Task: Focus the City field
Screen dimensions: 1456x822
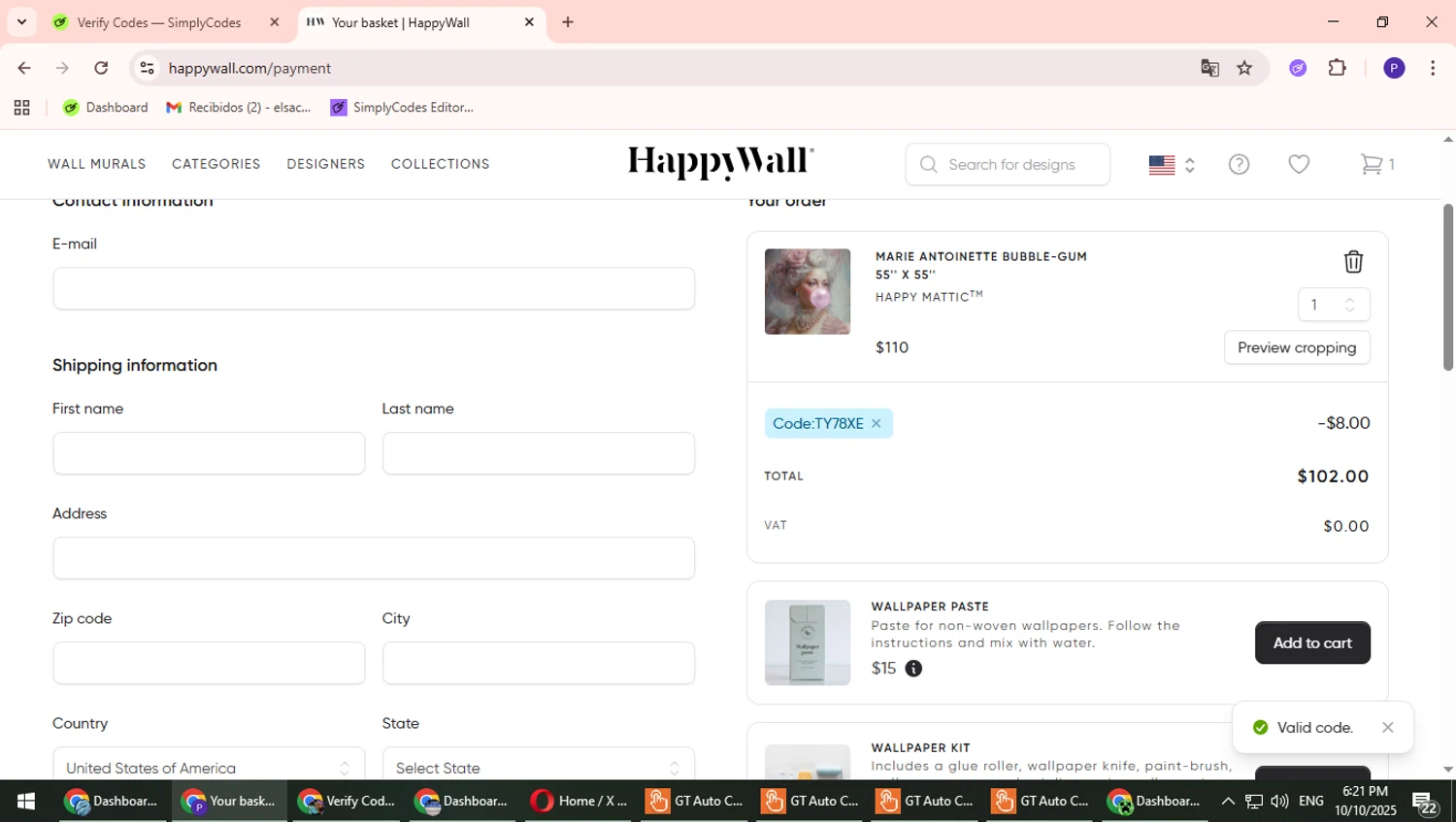Action: (539, 663)
